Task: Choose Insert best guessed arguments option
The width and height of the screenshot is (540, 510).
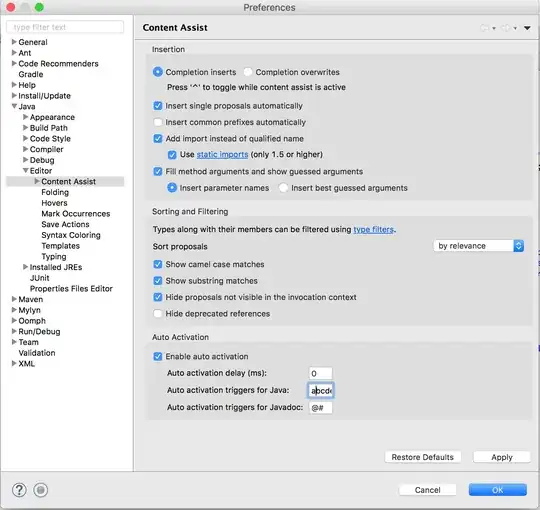Action: coord(283,188)
